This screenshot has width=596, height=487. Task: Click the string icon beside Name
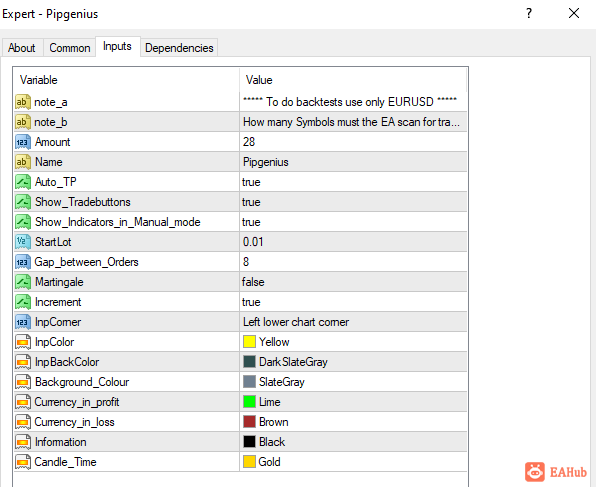[23, 162]
